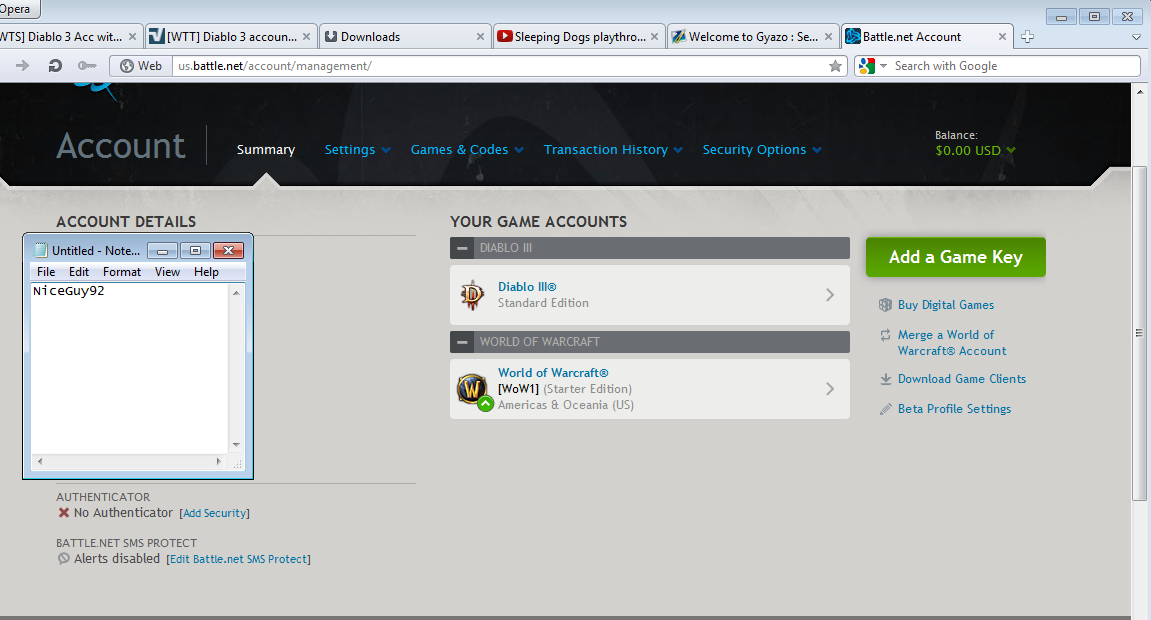This screenshot has width=1151, height=620.
Task: Open the Games & Codes dropdown
Action: click(x=467, y=150)
